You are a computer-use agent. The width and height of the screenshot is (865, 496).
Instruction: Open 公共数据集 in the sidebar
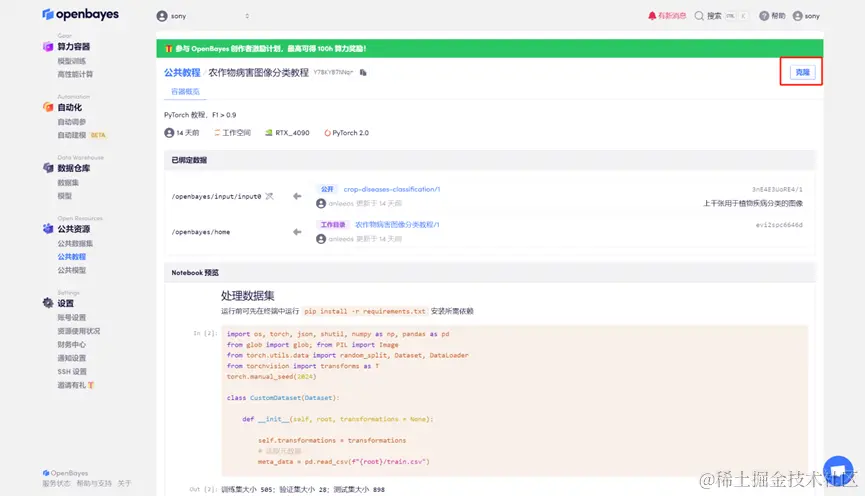click(x=75, y=243)
